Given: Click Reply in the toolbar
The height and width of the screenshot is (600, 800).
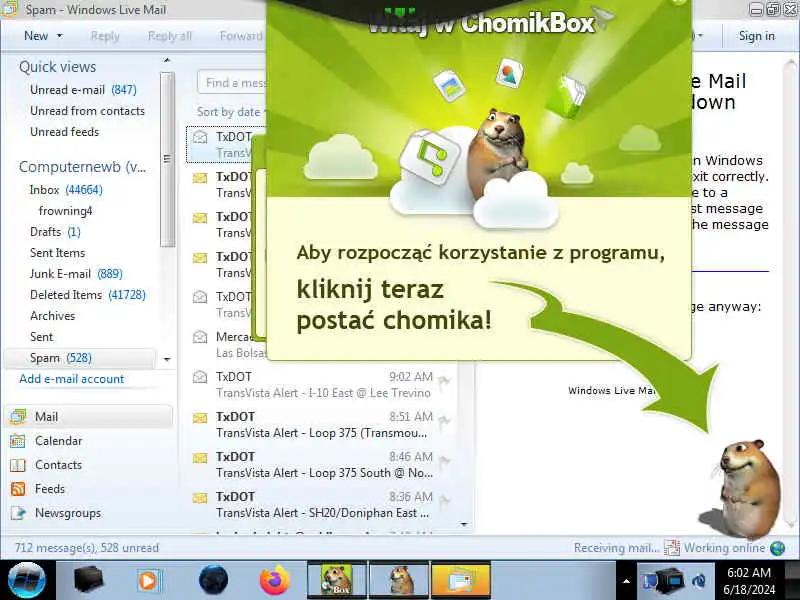Looking at the screenshot, I should 105,36.
